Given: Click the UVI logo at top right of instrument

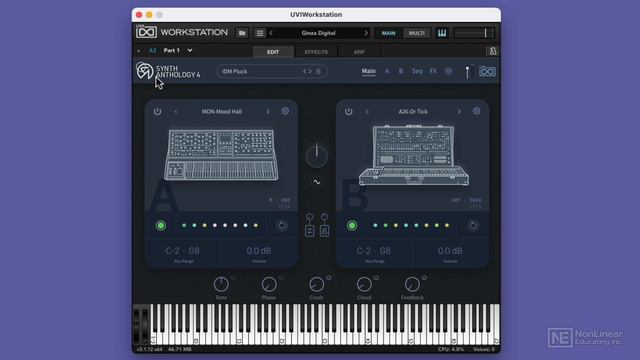Looking at the screenshot, I should (x=487, y=71).
